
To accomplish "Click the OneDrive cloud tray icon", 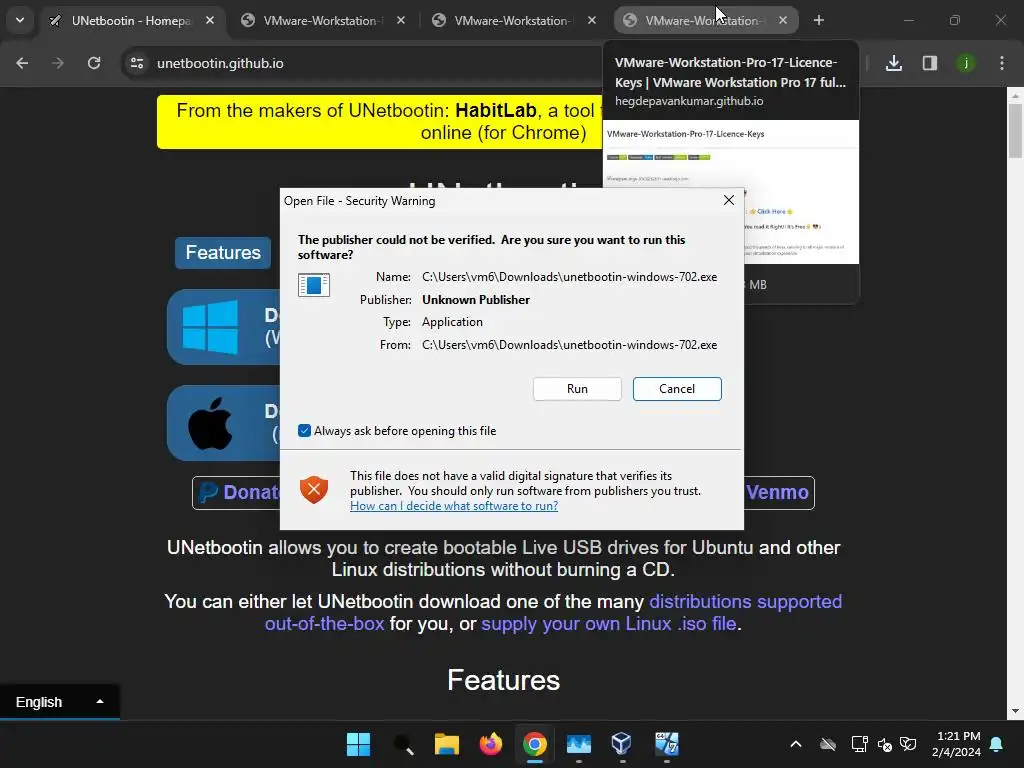I will tap(828, 744).
